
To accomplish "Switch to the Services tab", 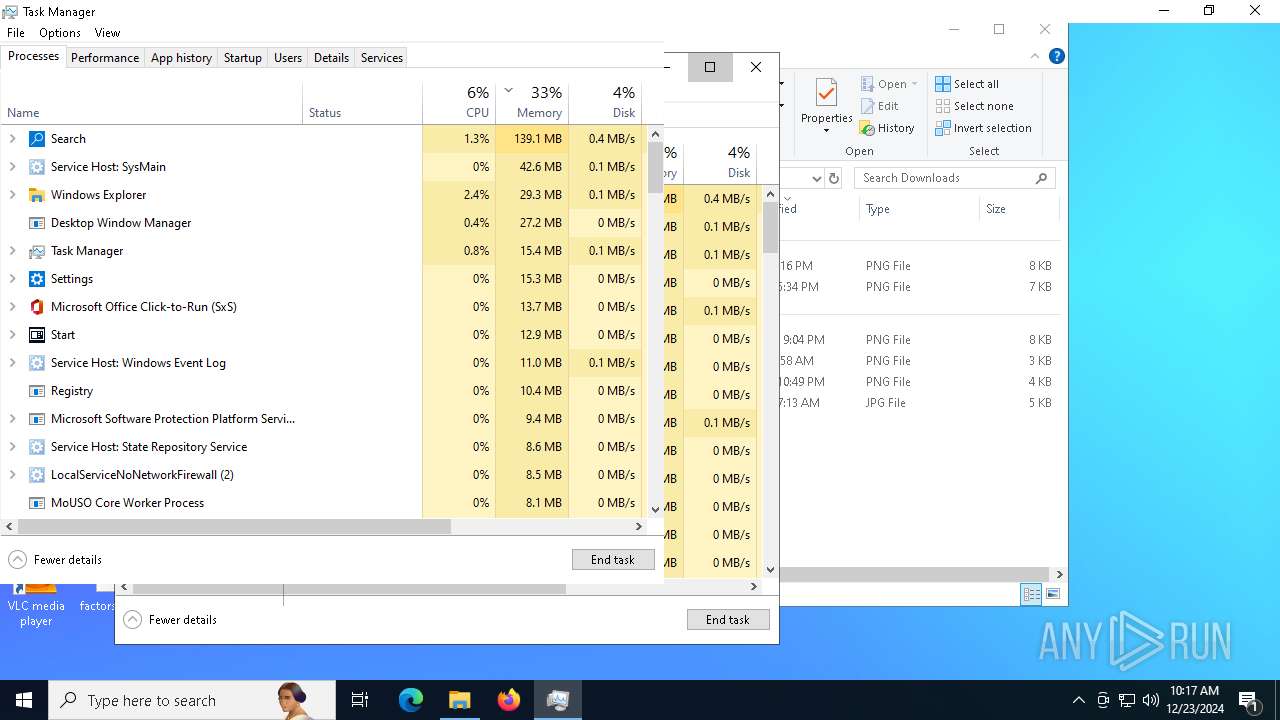I will [382, 58].
